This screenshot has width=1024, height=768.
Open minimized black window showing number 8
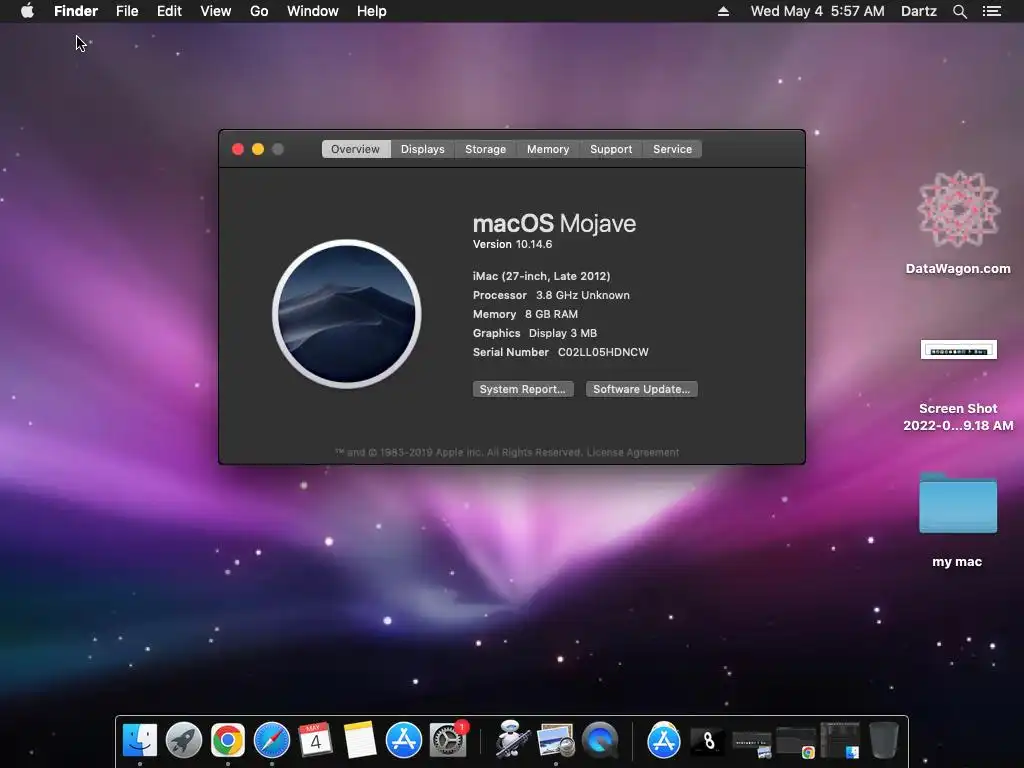[708, 741]
